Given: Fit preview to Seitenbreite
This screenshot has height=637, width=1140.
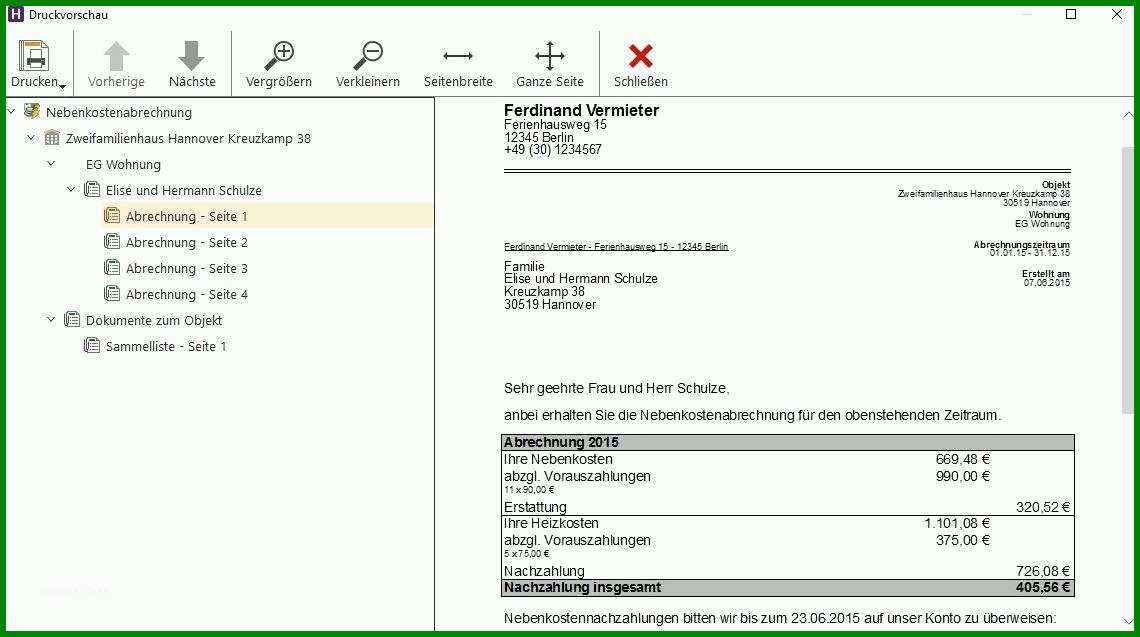Looking at the screenshot, I should click(458, 64).
